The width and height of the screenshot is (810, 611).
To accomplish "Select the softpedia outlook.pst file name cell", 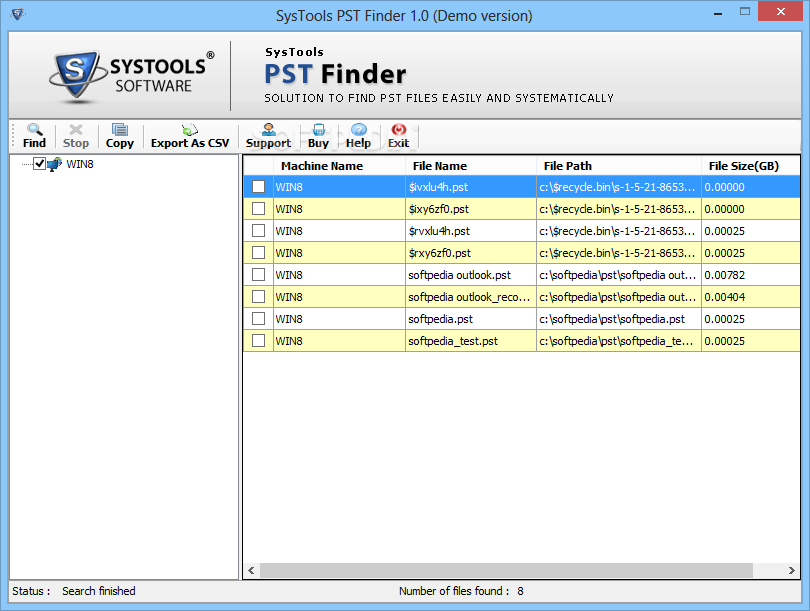I will (x=471, y=275).
